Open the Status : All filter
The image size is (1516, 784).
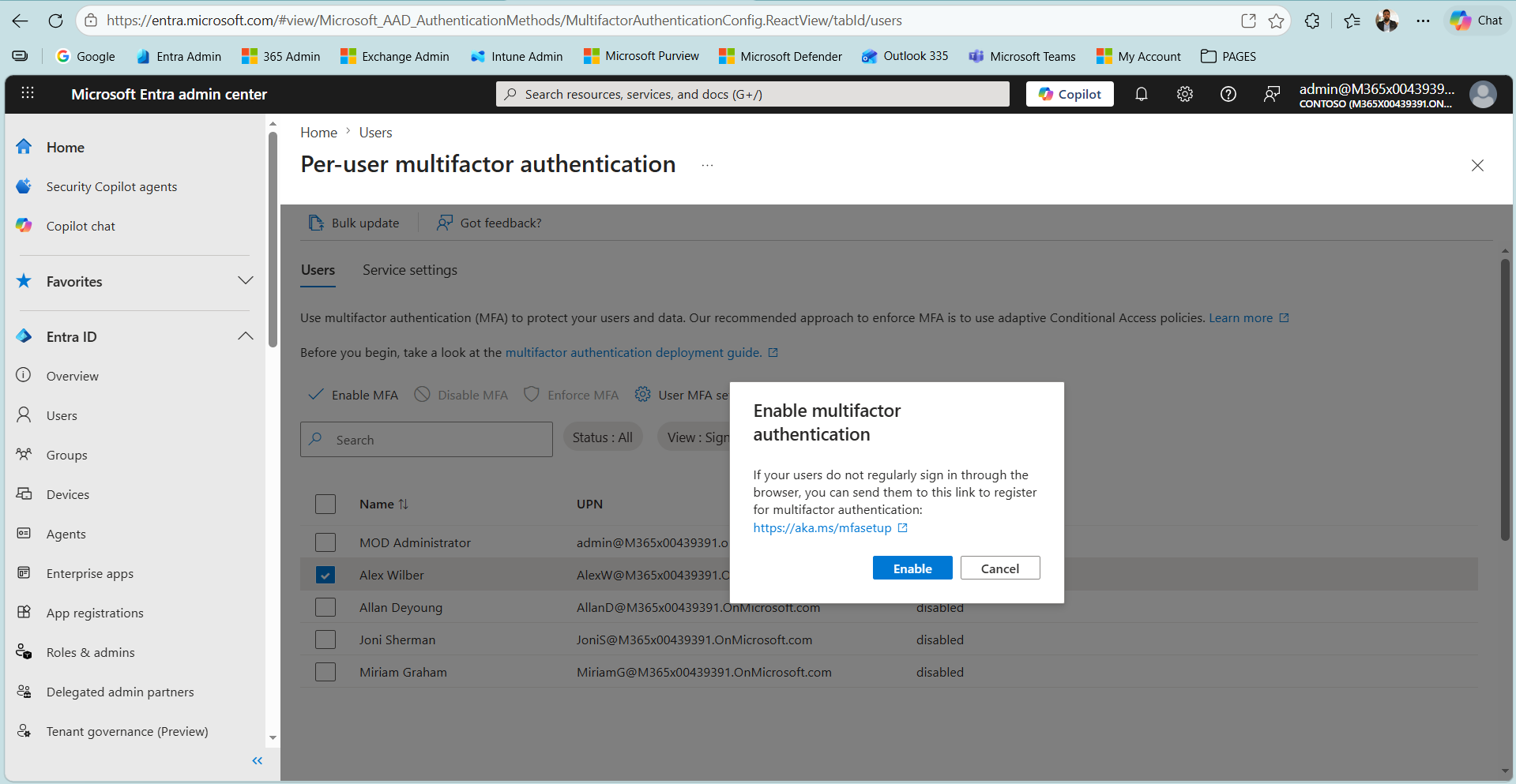(x=602, y=437)
